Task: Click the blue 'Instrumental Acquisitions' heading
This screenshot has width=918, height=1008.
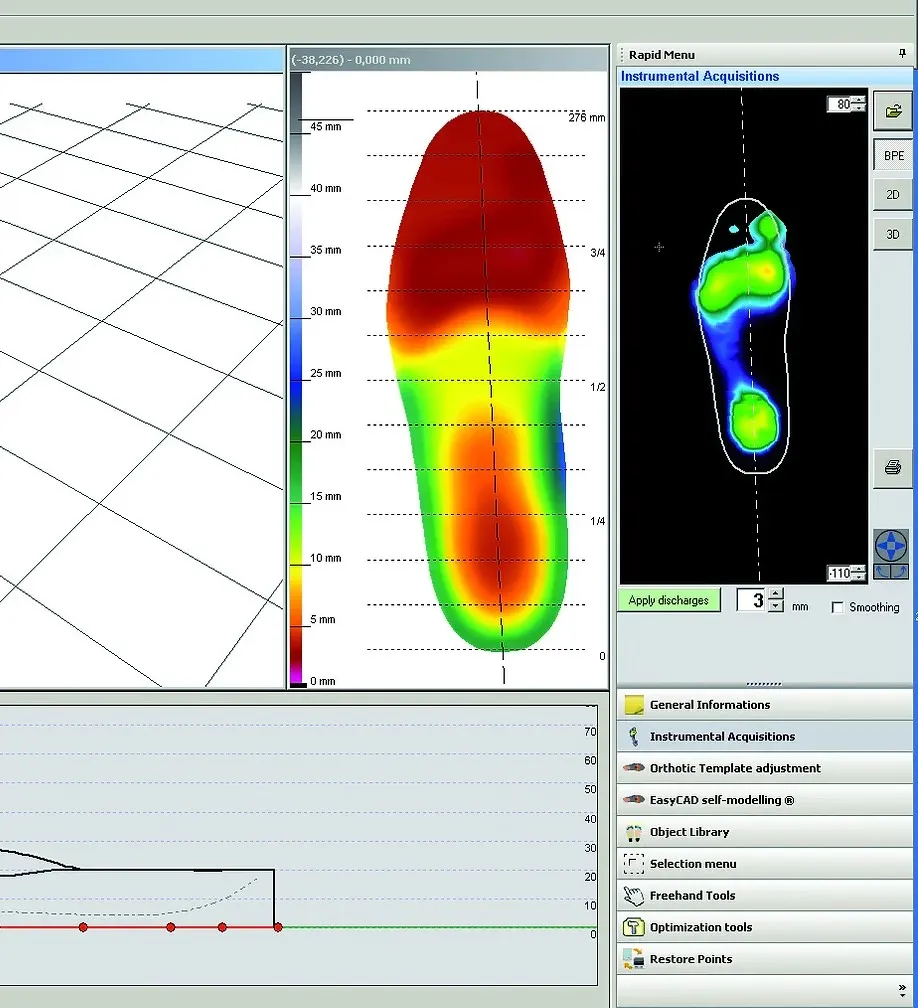Action: 699,76
